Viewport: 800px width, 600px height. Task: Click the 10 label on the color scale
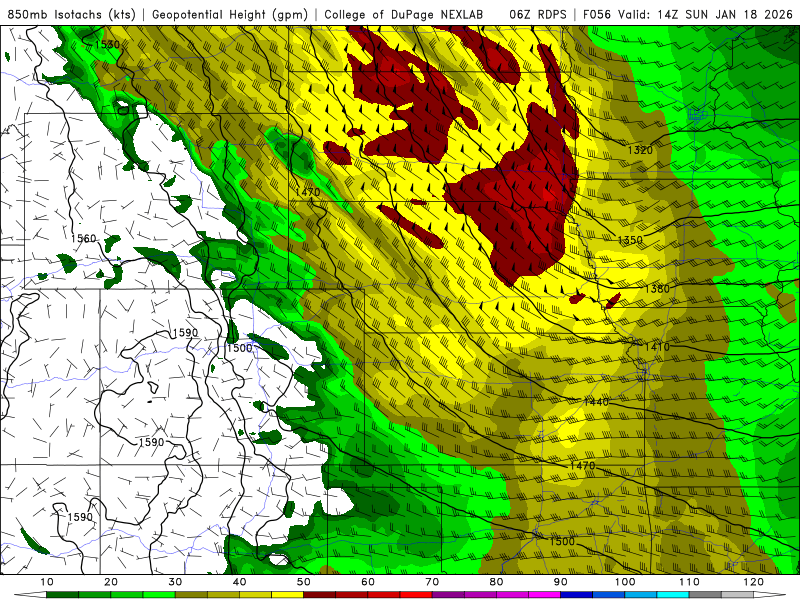[x=46, y=582]
